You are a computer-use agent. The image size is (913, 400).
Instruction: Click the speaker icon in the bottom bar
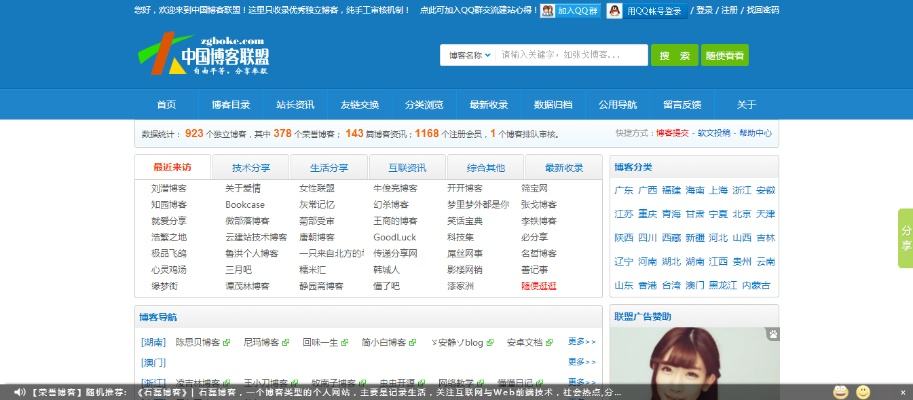19,392
